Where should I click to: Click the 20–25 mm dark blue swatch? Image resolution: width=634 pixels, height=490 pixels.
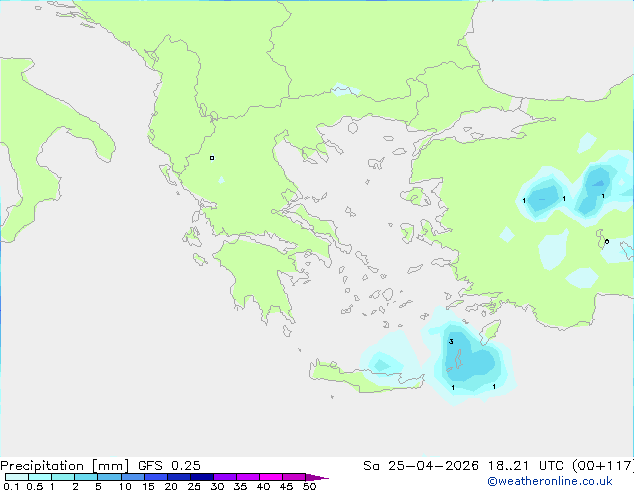pyautogui.click(x=179, y=477)
